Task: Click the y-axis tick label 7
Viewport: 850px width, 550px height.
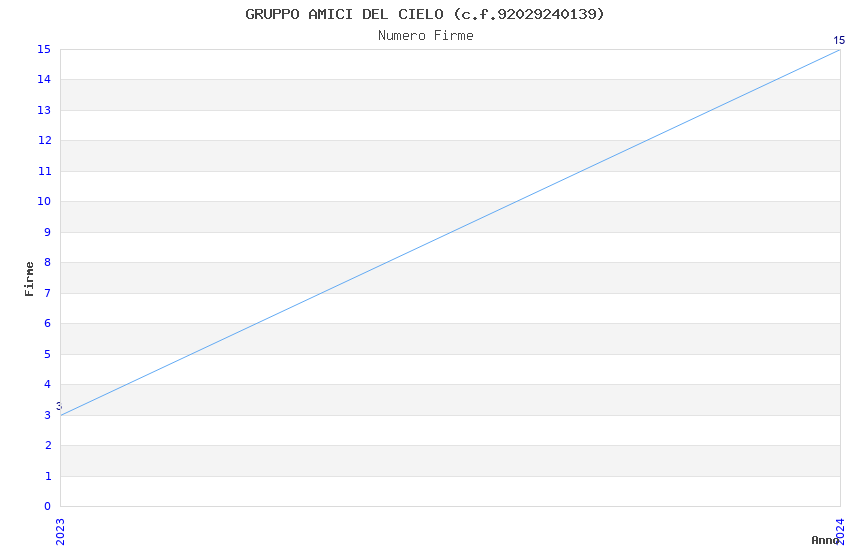Action: coord(47,293)
